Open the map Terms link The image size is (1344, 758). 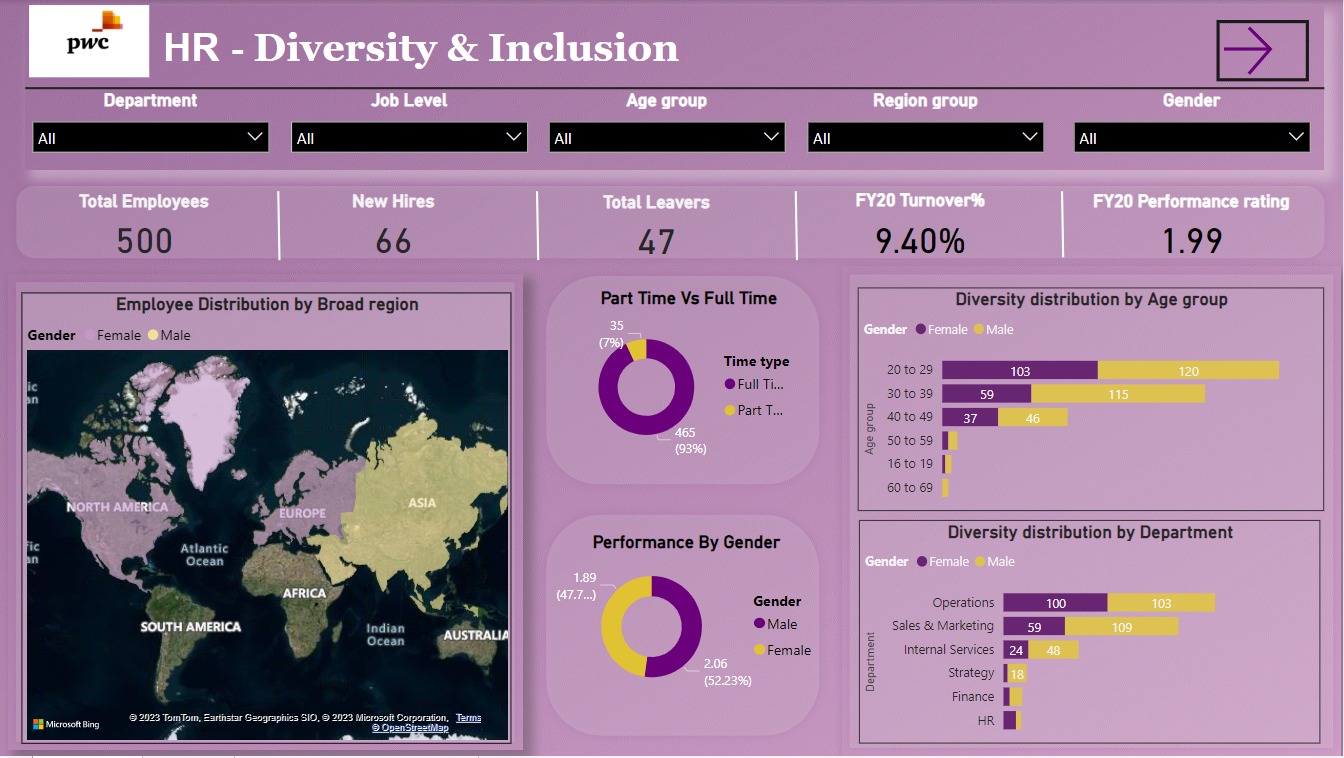(468, 718)
